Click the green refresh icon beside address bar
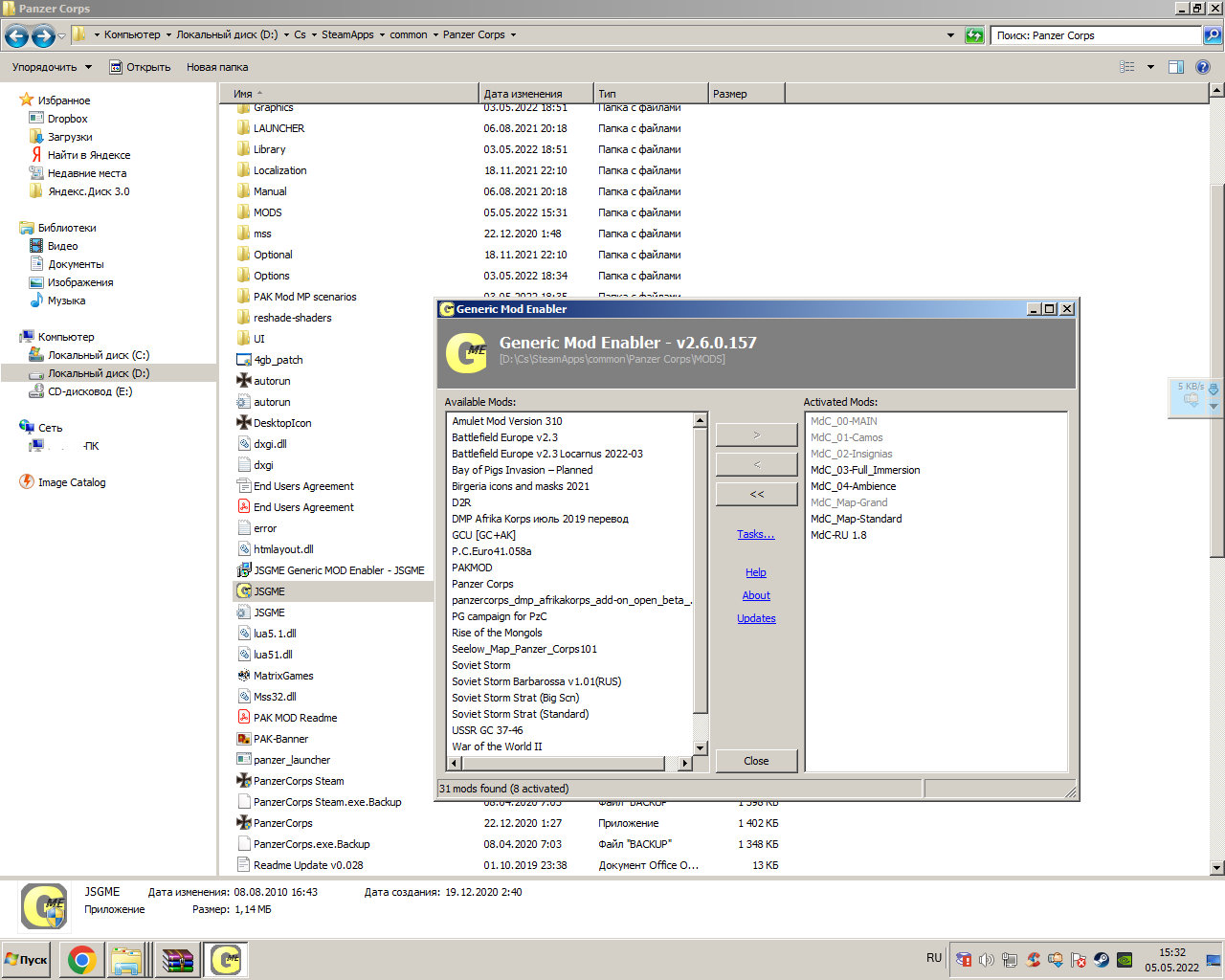Viewport: 1225px width, 980px height. pyautogui.click(x=974, y=35)
